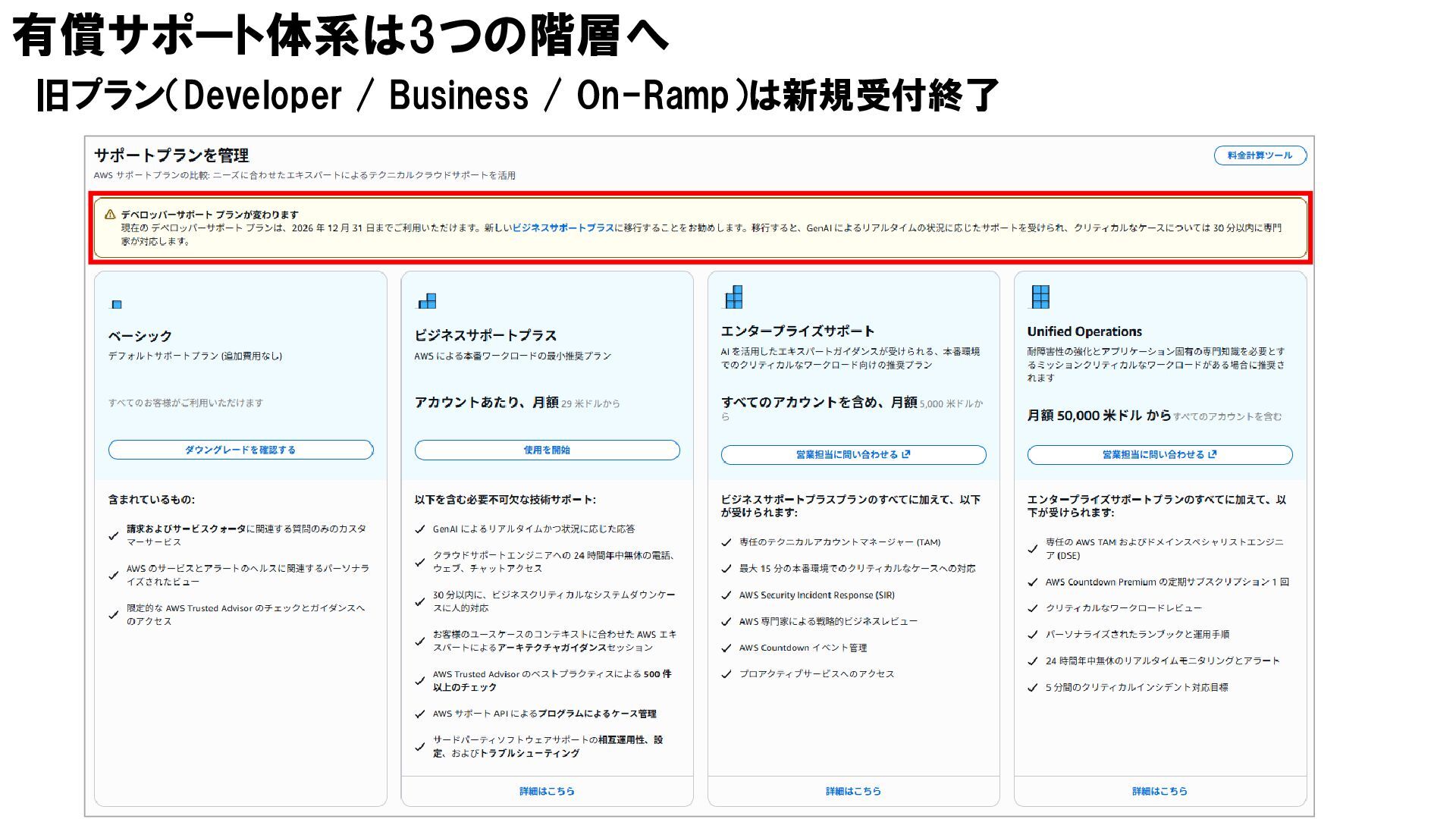Click external-link icon on Unified Operations sales button

click(x=1213, y=454)
